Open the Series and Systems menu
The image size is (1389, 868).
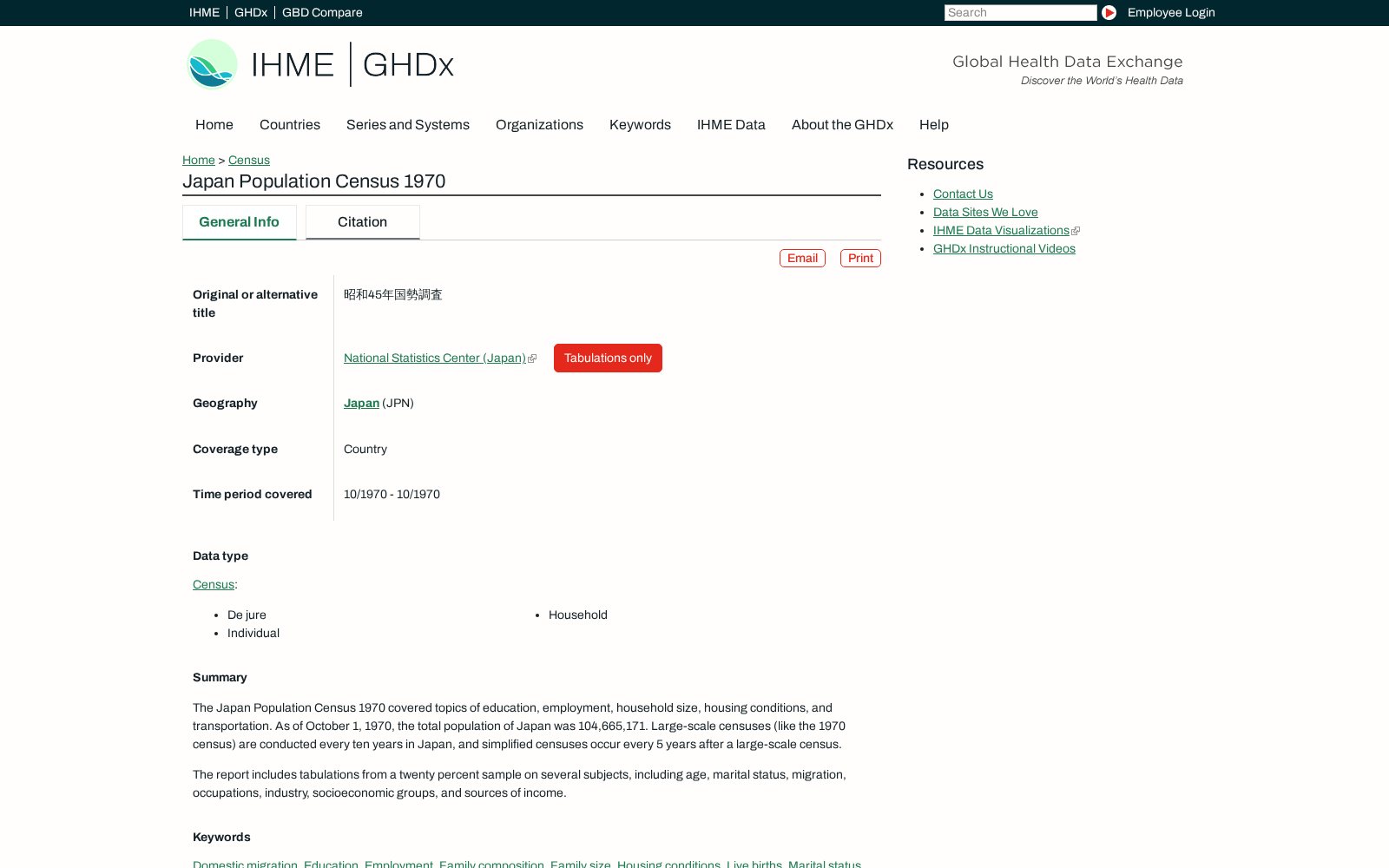pyautogui.click(x=408, y=125)
